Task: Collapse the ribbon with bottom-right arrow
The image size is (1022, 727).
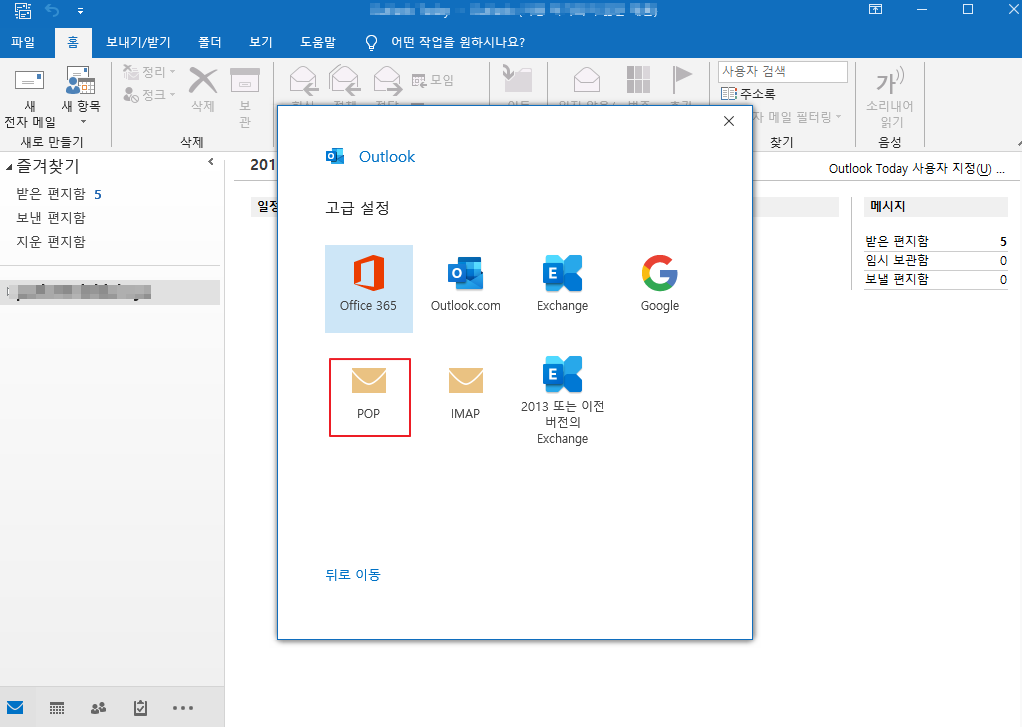Action: [x=1018, y=143]
